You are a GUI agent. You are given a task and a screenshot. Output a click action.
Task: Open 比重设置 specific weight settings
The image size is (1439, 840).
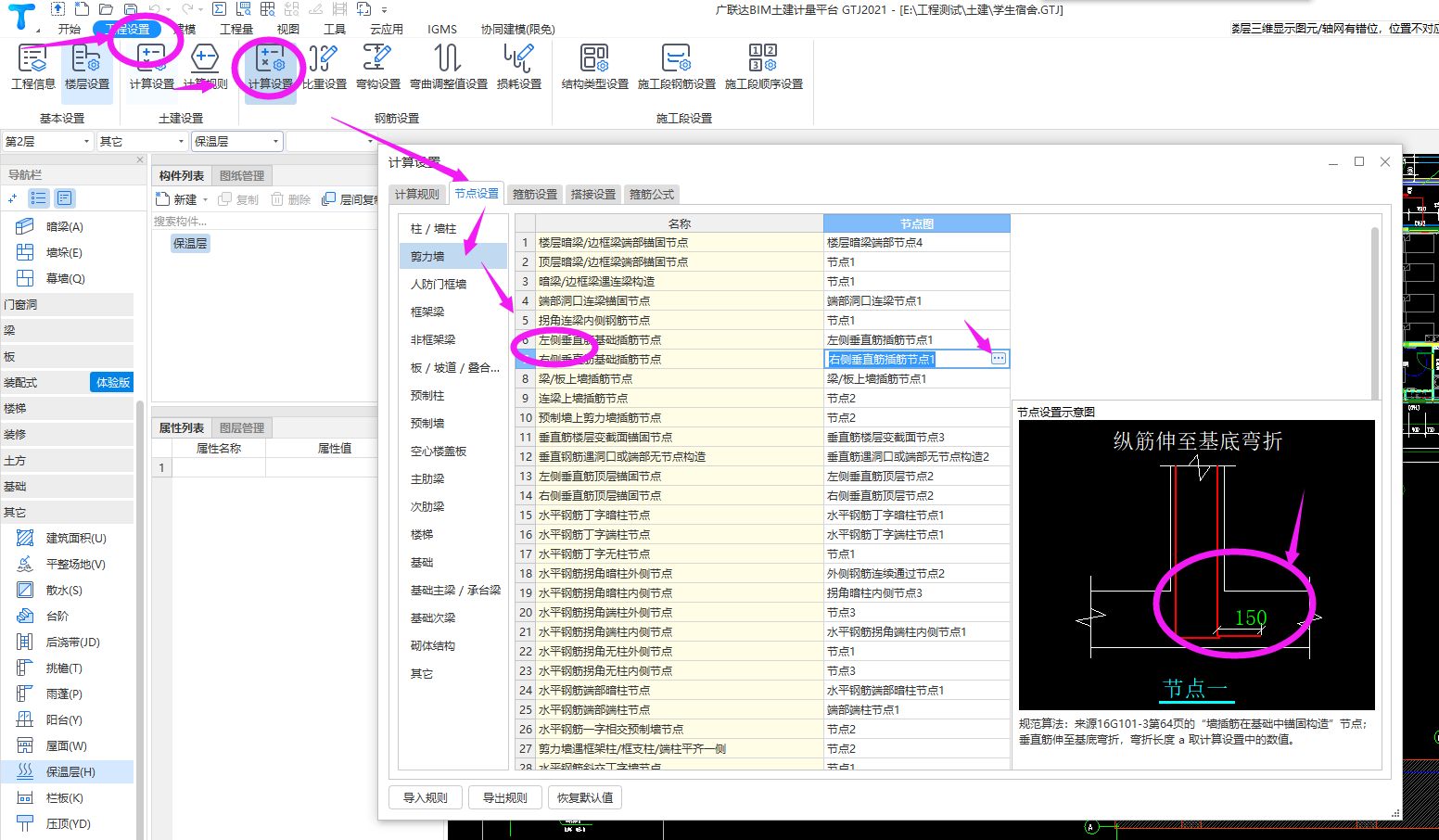click(324, 66)
